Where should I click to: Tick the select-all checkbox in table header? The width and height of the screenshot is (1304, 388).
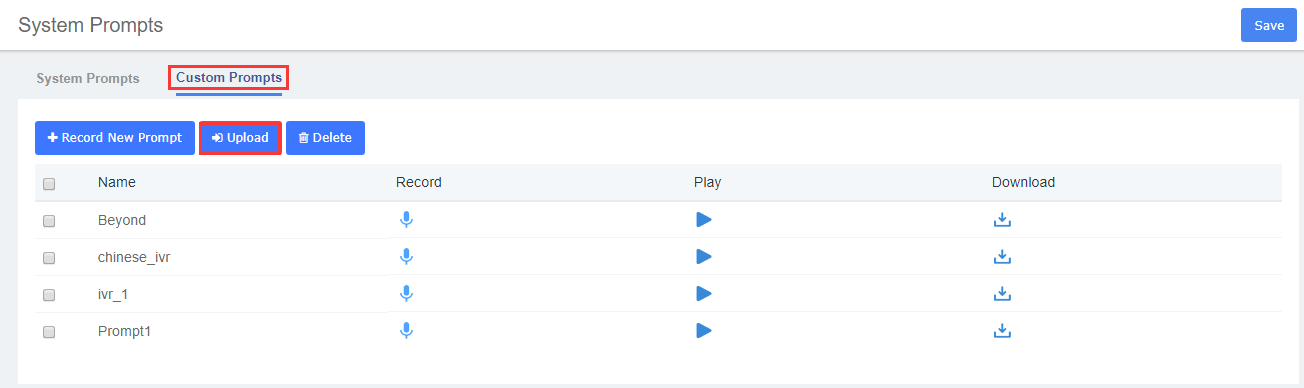[x=49, y=183]
